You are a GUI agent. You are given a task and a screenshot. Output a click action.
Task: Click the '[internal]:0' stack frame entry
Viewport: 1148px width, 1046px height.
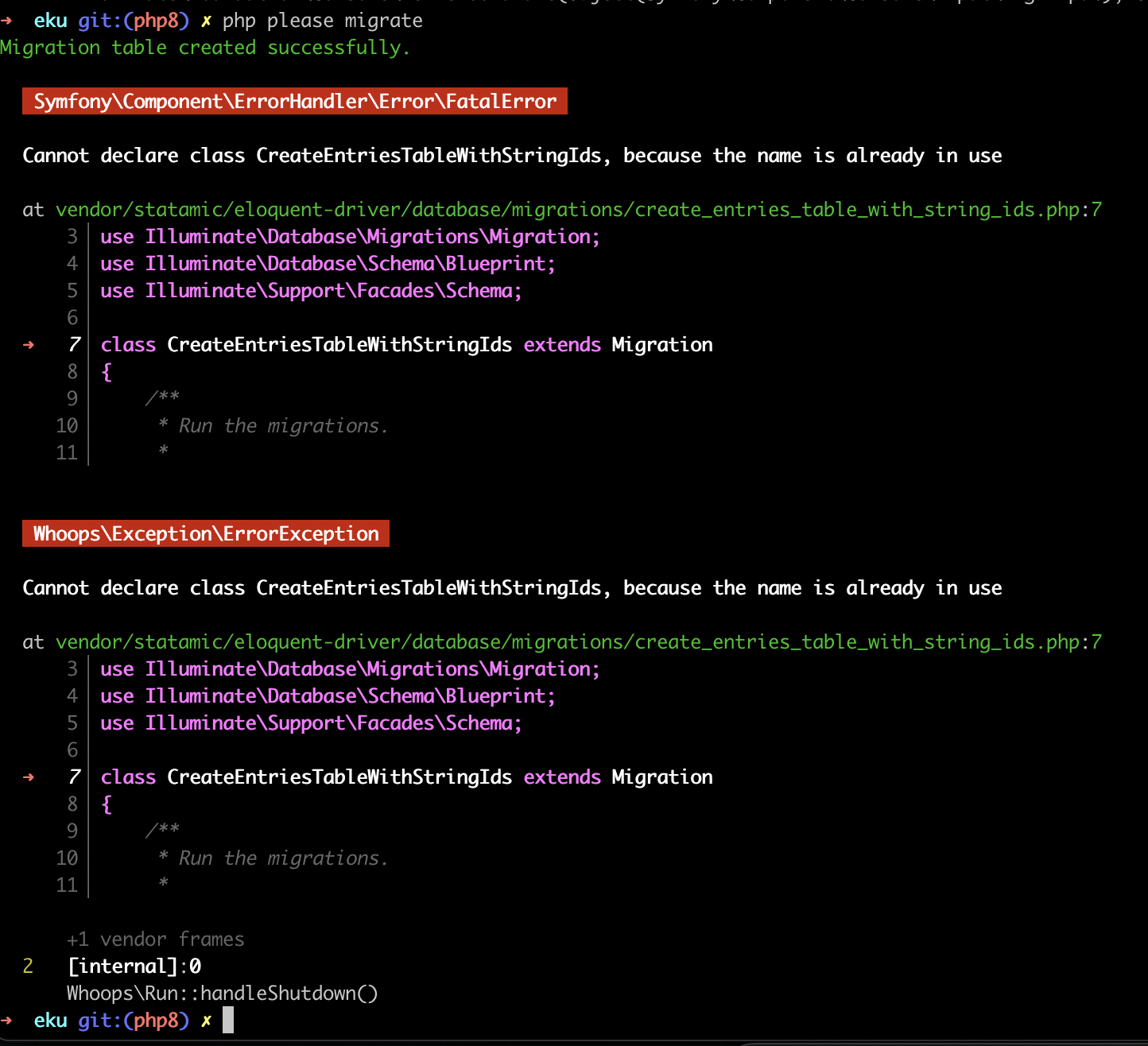point(134,967)
